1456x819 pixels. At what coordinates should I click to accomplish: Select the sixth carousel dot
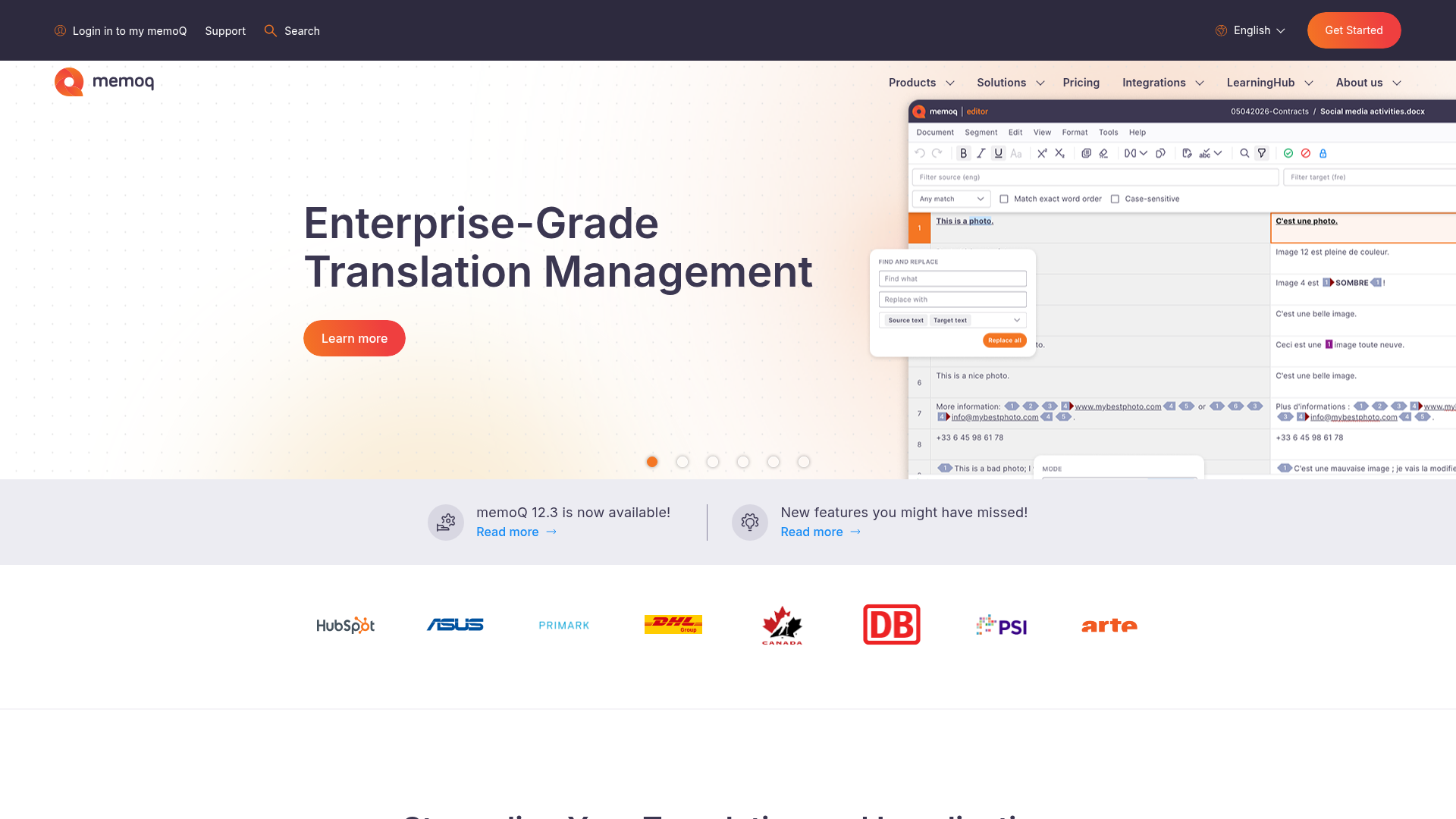pyautogui.click(x=804, y=462)
